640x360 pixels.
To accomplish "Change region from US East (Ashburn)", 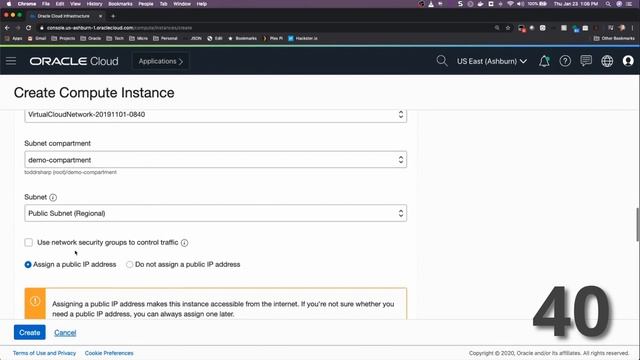I will coord(492,61).
